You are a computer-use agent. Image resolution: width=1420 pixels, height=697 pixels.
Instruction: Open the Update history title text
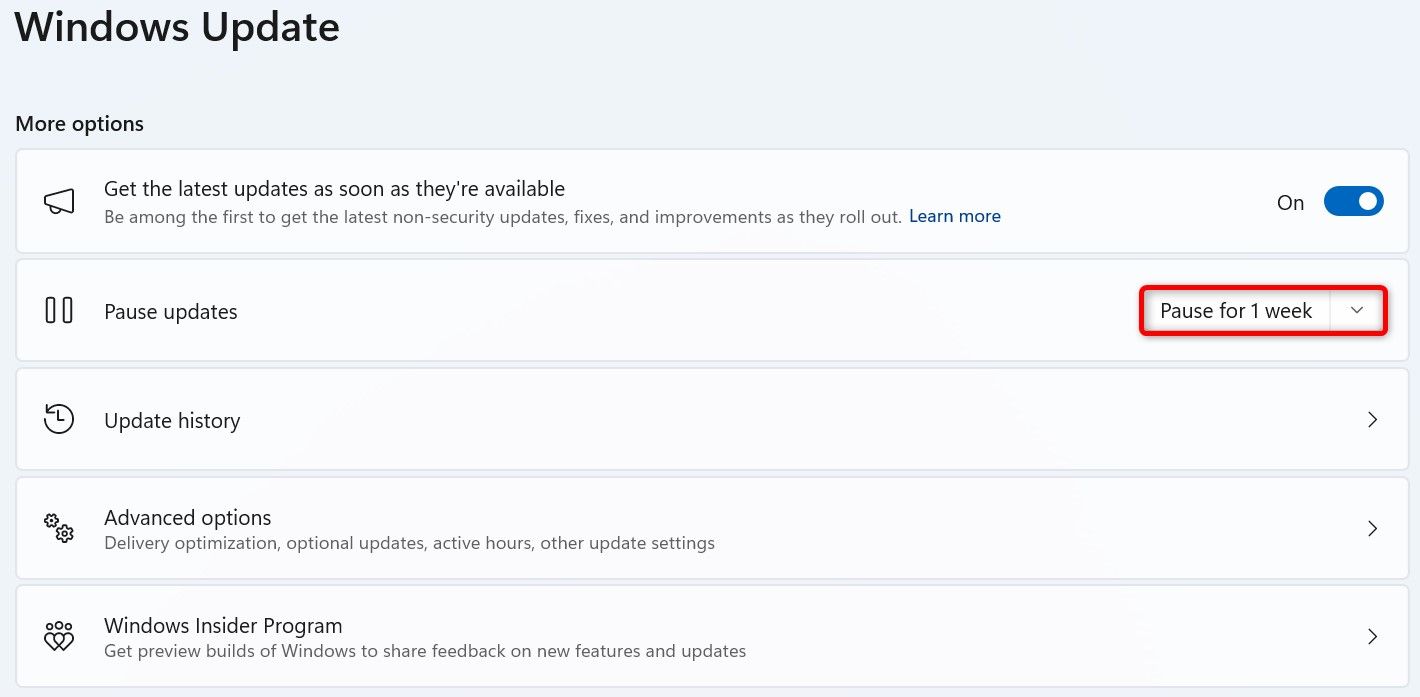[x=172, y=421]
